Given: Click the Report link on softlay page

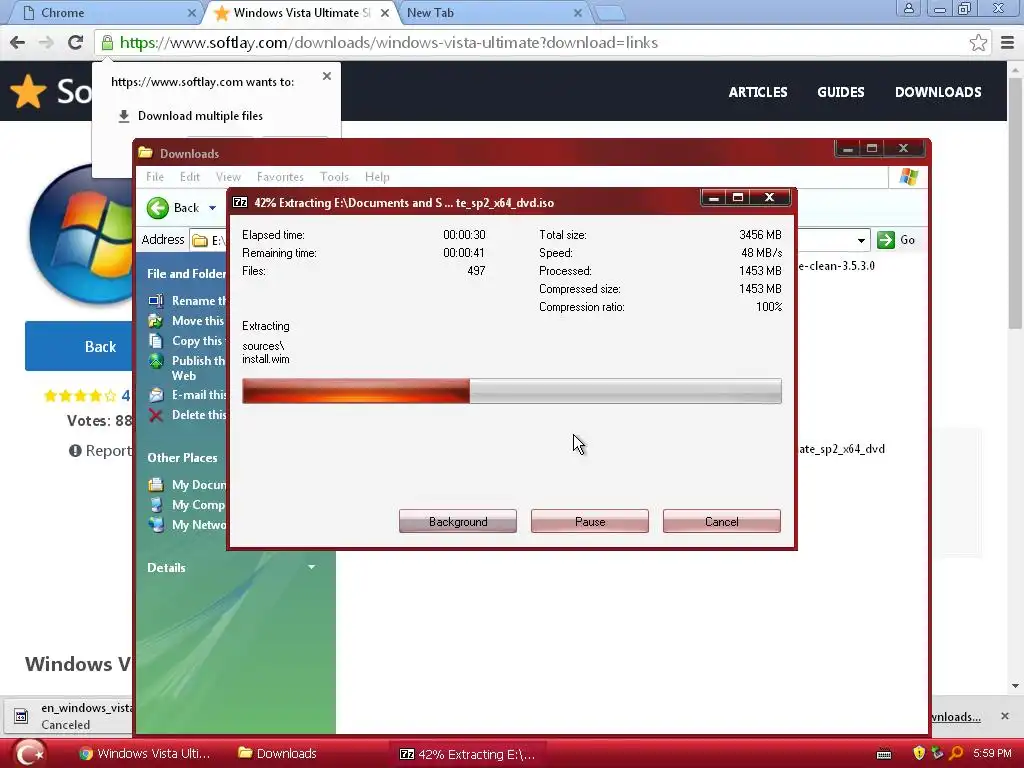Looking at the screenshot, I should [x=101, y=451].
